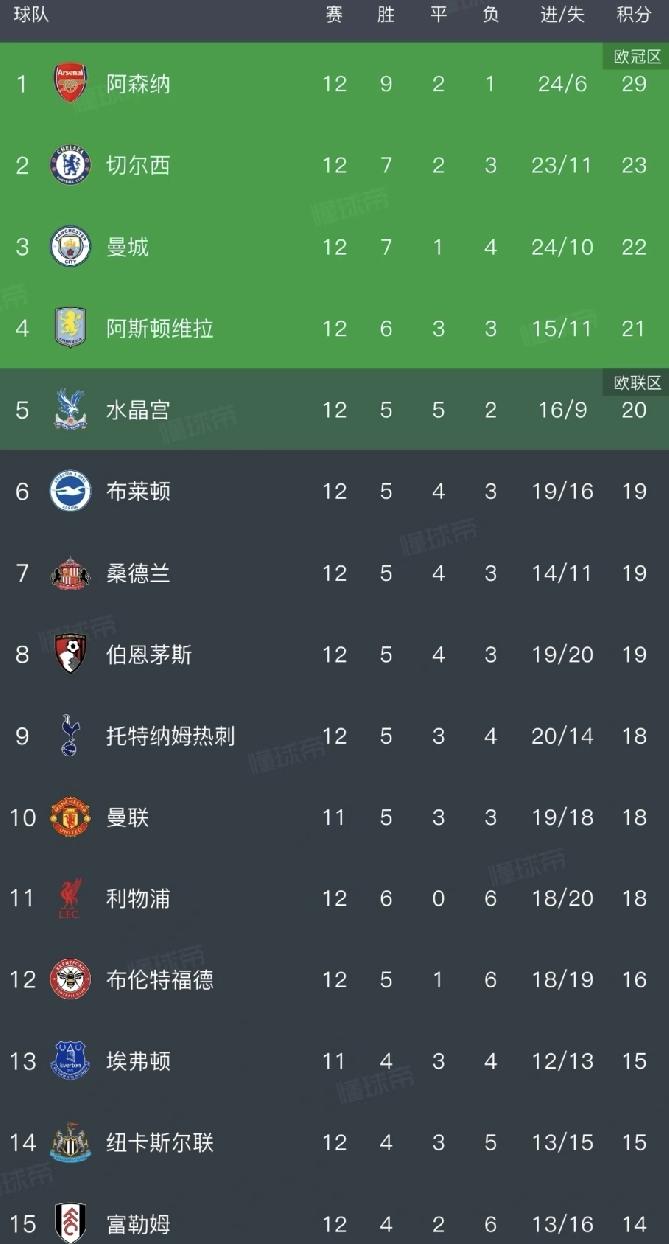
Task: Open team name 水晶宫
Action: [139, 410]
